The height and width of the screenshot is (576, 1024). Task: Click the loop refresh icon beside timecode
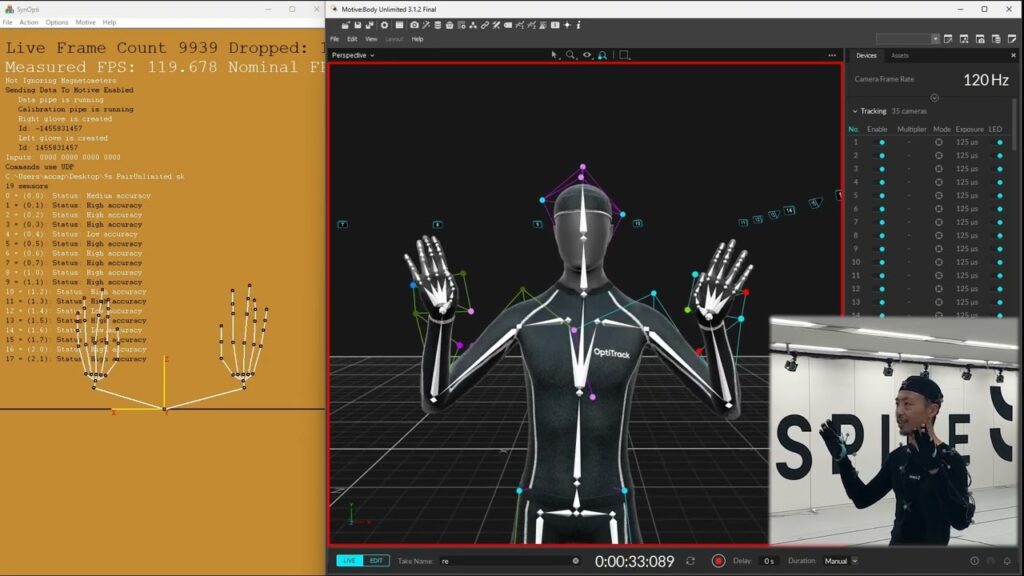(690, 561)
